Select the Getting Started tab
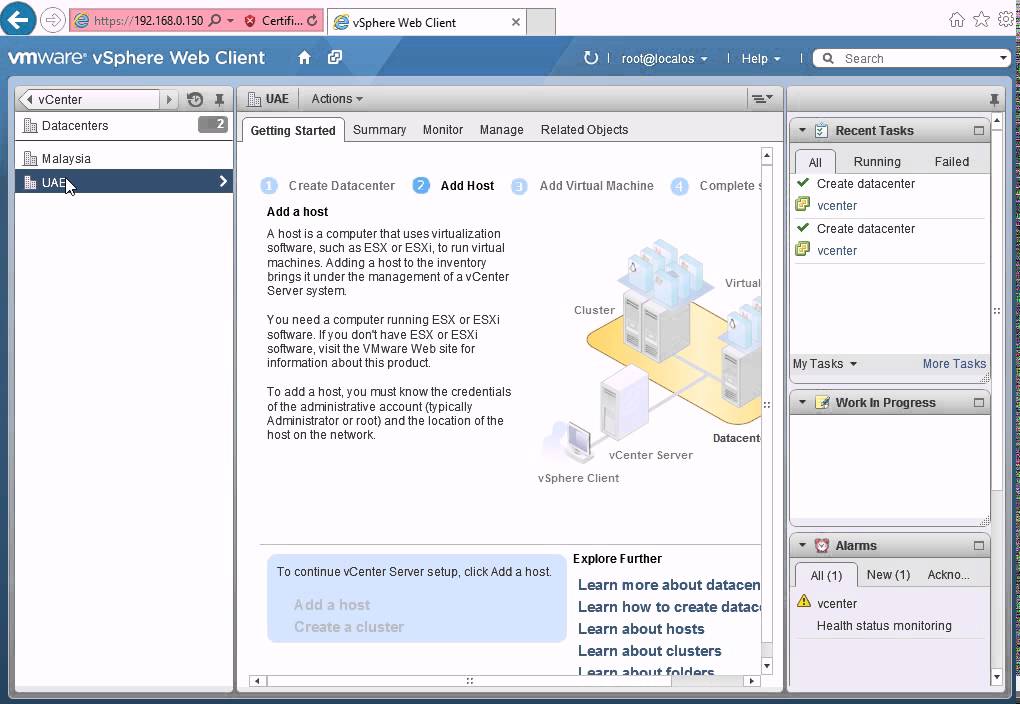This screenshot has width=1020, height=704. (293, 130)
